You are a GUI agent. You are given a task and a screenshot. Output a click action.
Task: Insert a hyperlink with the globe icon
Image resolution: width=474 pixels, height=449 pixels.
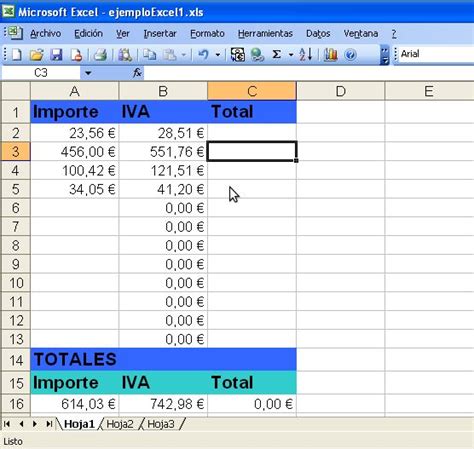(257, 54)
